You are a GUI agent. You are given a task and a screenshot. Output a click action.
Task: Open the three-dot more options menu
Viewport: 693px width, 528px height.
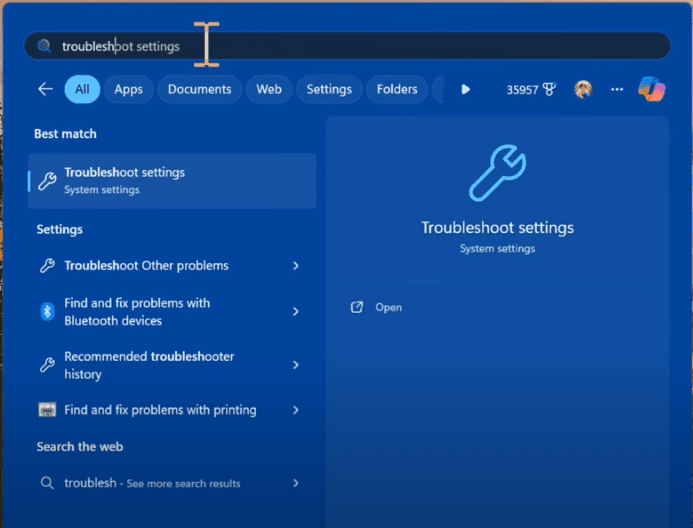[x=617, y=90]
